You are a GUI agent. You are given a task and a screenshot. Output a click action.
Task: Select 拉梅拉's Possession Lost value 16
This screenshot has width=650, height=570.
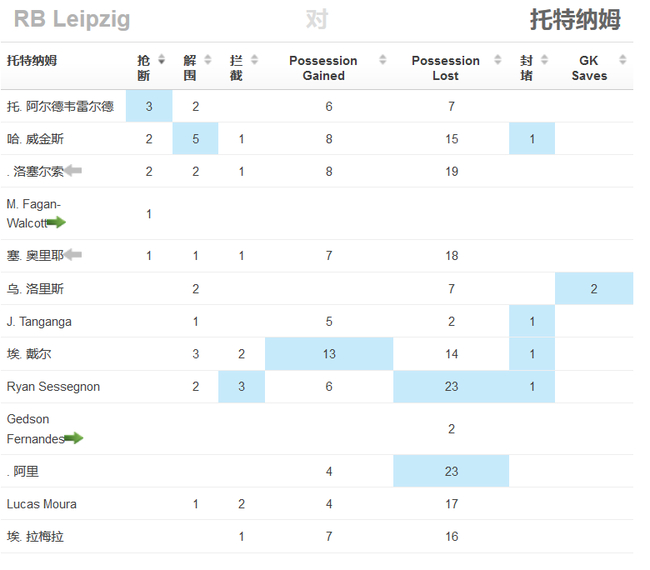click(451, 536)
